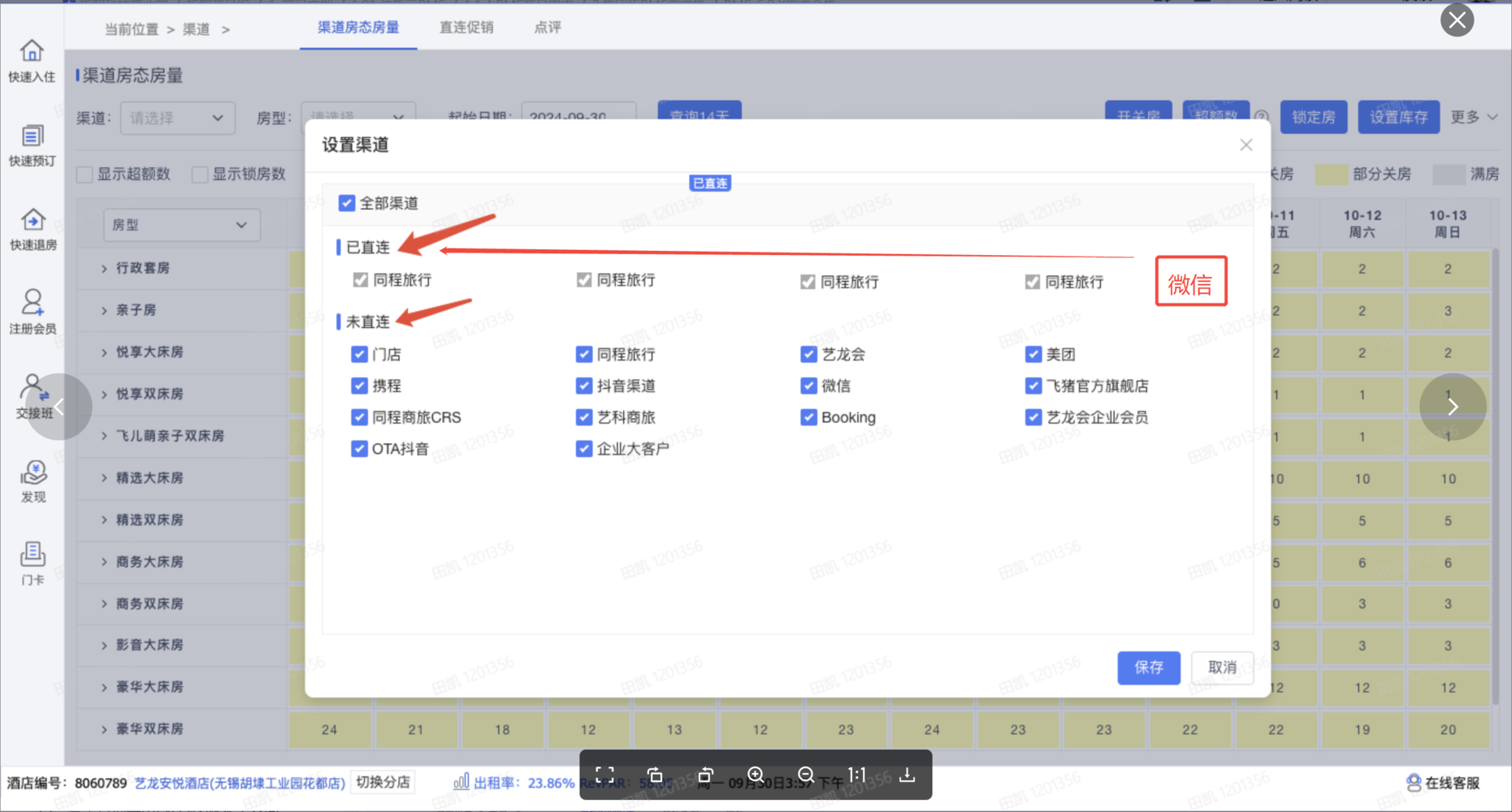
Task: Expand the 豪华双床房 row
Action: pyautogui.click(x=104, y=729)
